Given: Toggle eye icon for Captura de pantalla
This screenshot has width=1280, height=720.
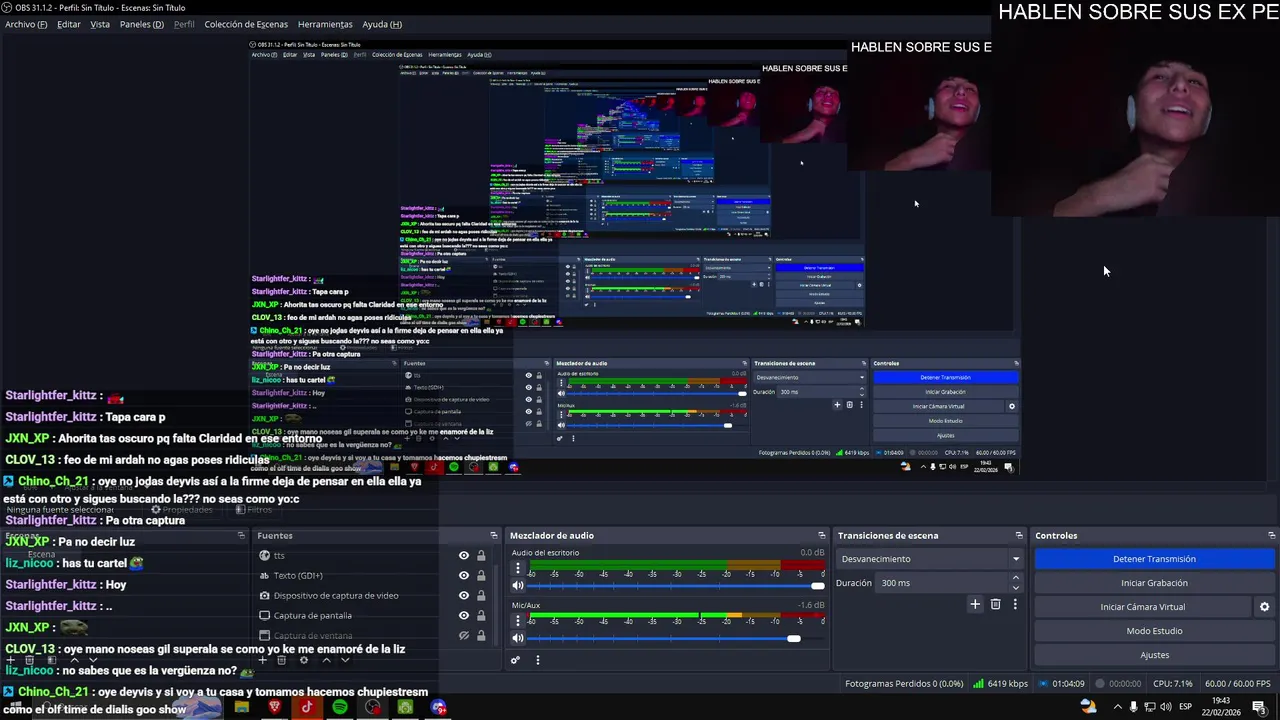Looking at the screenshot, I should (464, 616).
